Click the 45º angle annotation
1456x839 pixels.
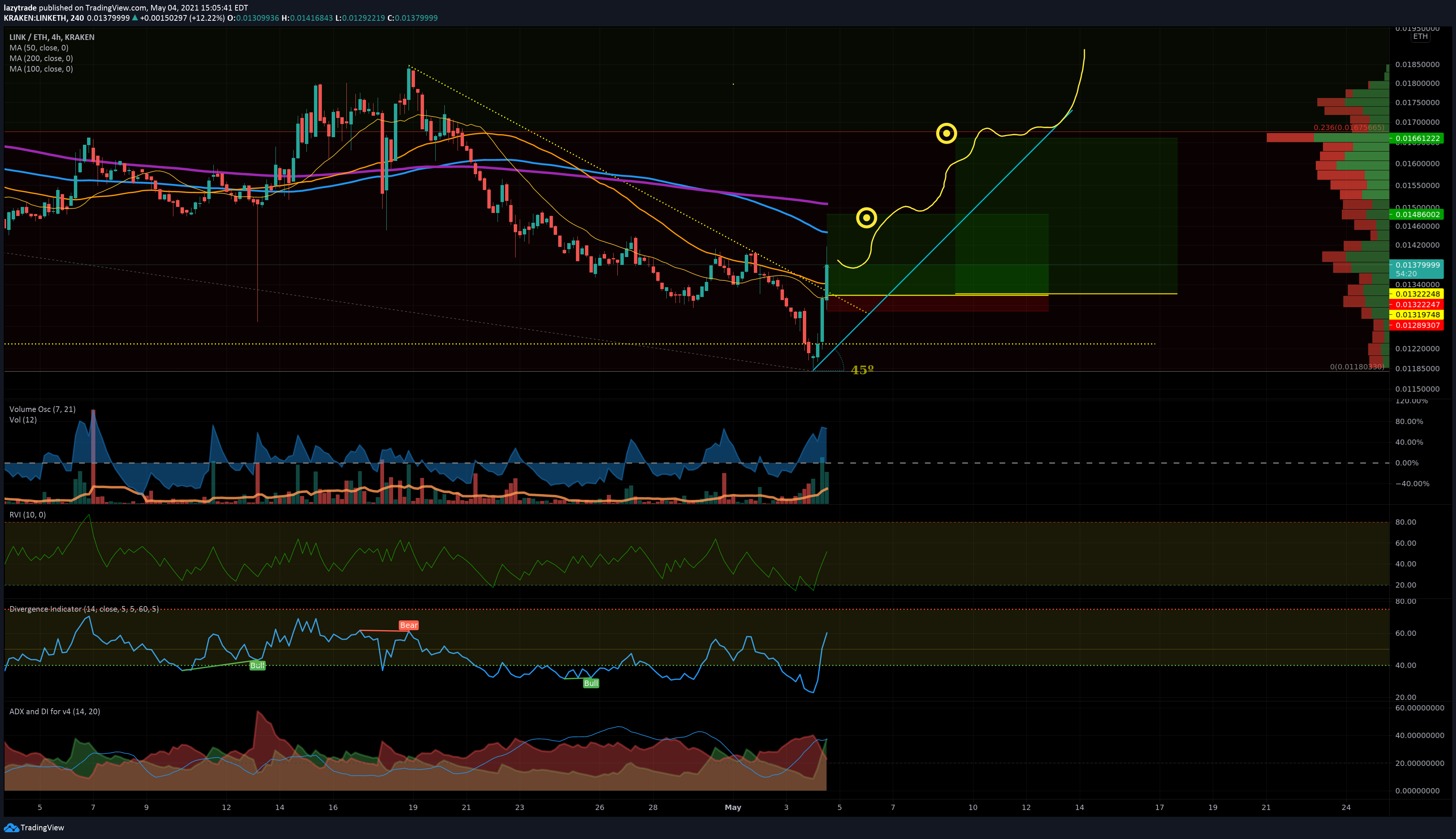point(862,370)
